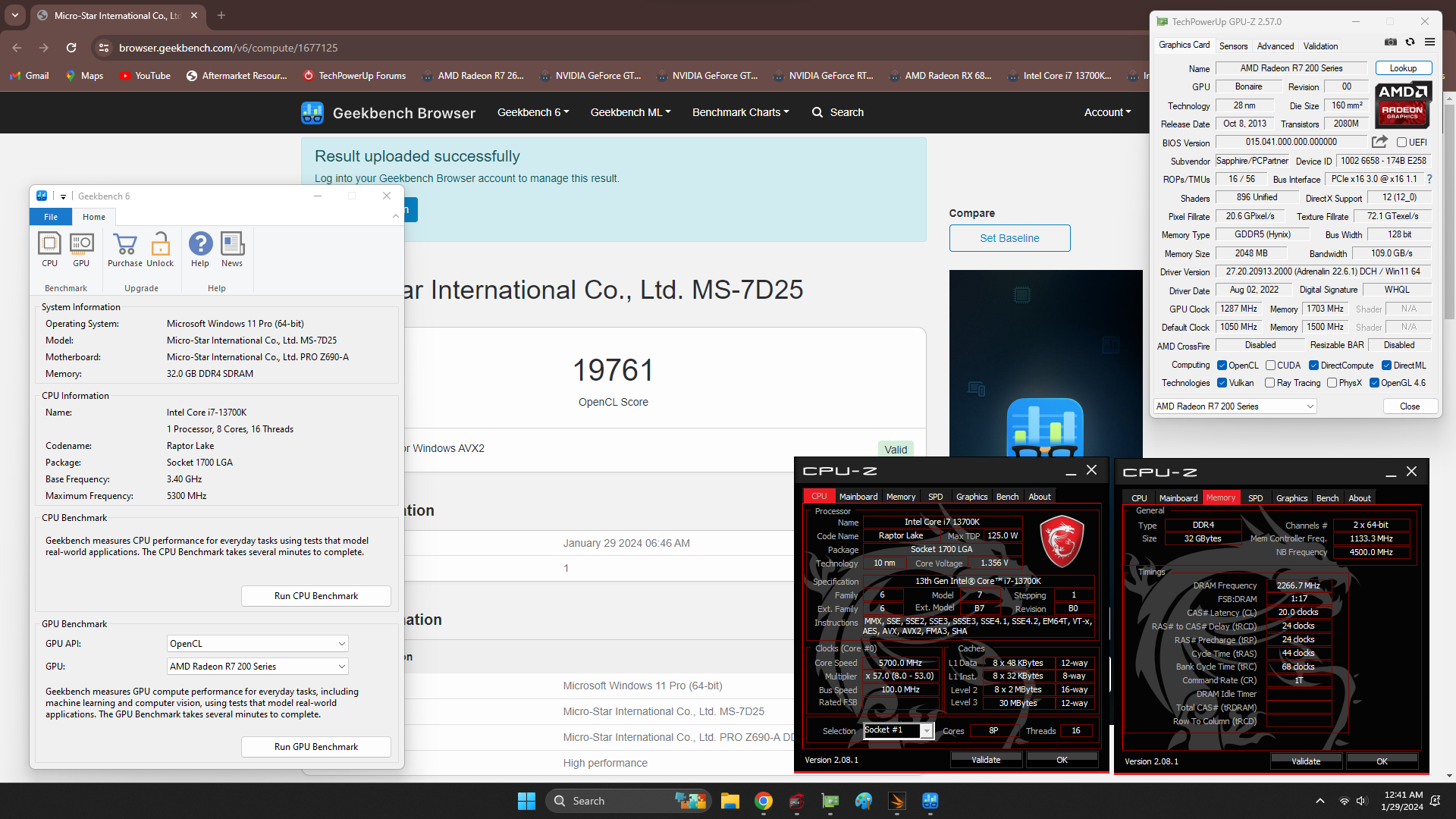
Task: Toggle the Vulkan checkbox in GPU-Z
Action: (x=1222, y=383)
